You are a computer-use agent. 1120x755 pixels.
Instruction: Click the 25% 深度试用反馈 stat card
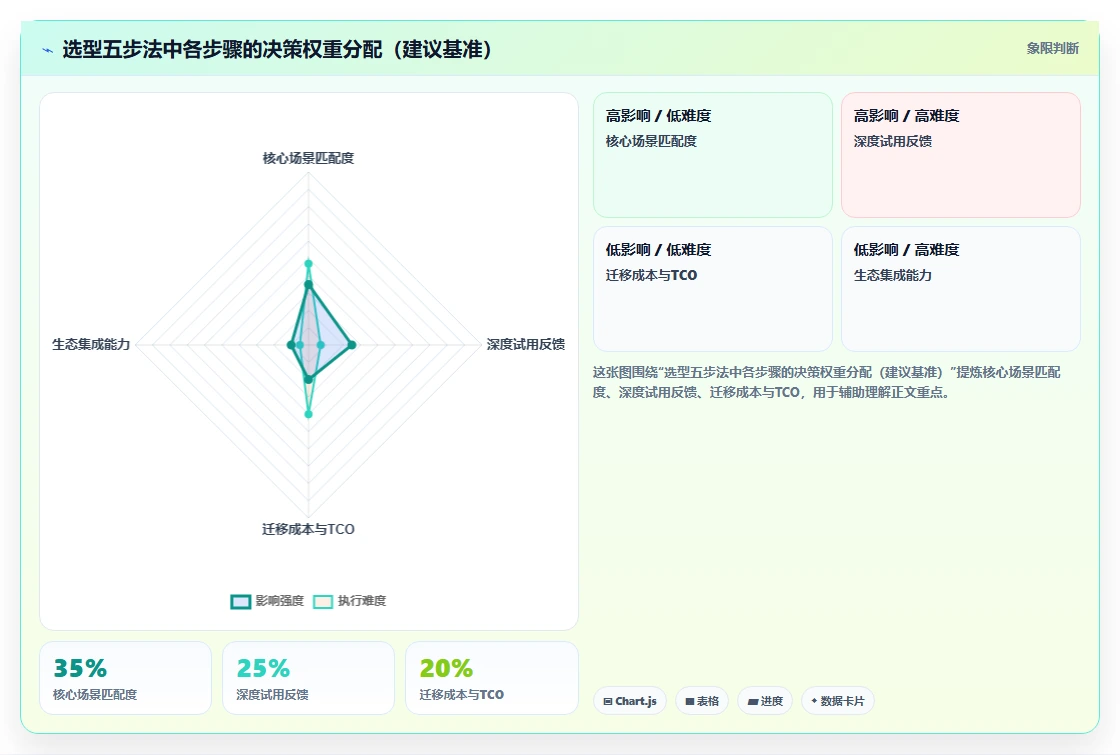coord(309,678)
